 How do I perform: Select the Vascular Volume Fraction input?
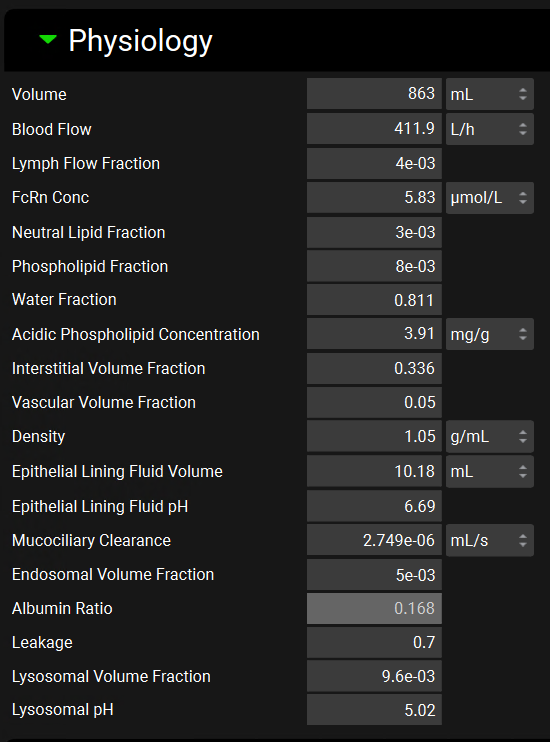[374, 402]
